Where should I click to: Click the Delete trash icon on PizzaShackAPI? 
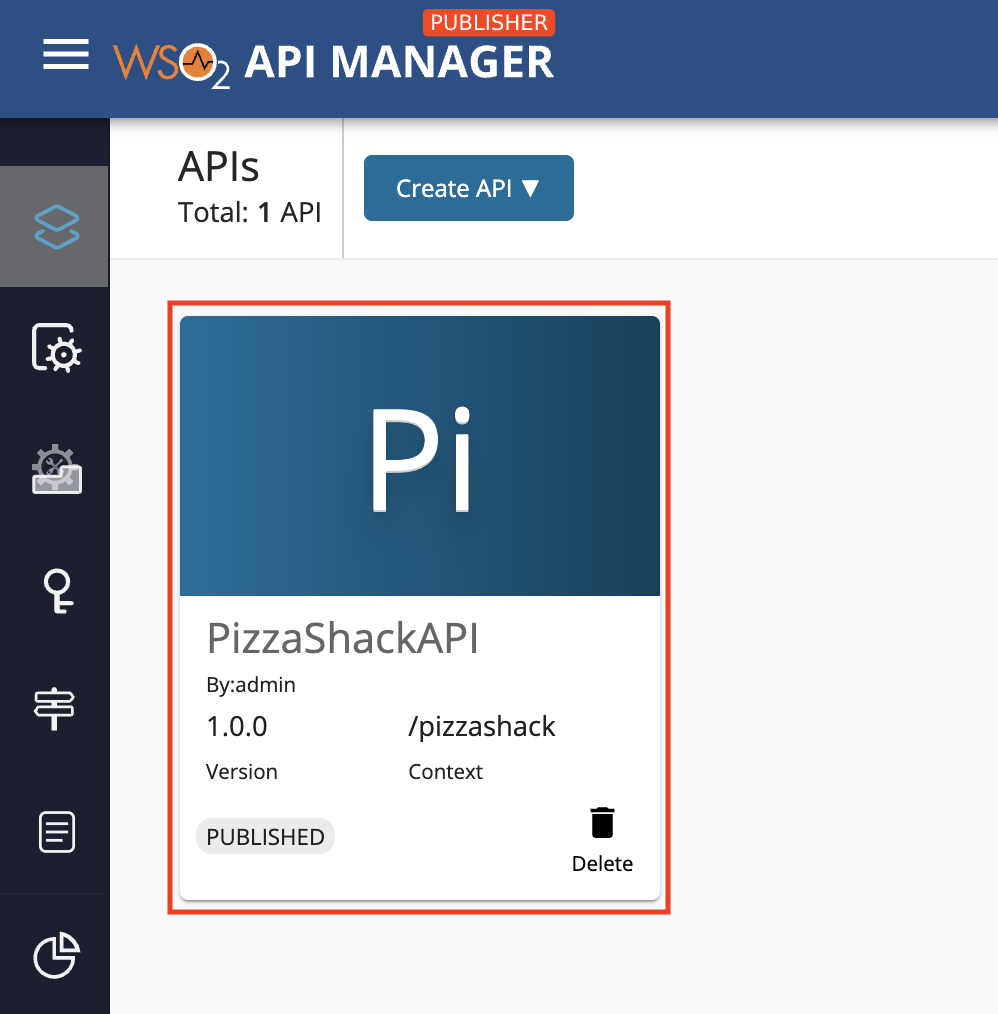click(x=601, y=822)
